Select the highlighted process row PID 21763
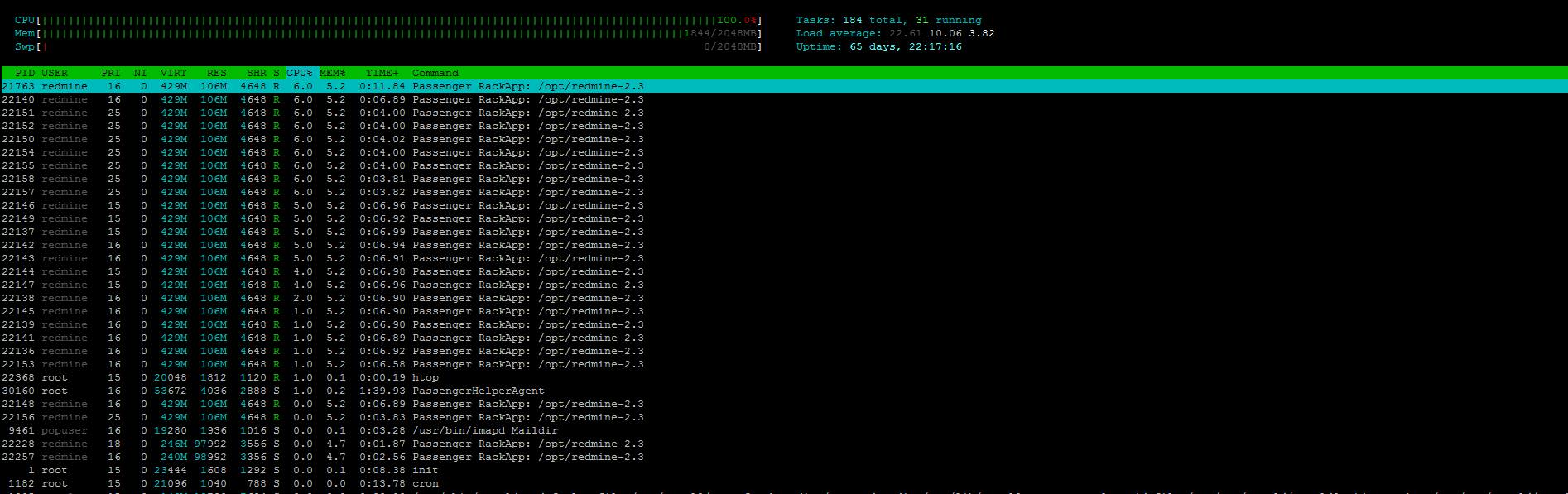The image size is (1568, 494). point(784,86)
